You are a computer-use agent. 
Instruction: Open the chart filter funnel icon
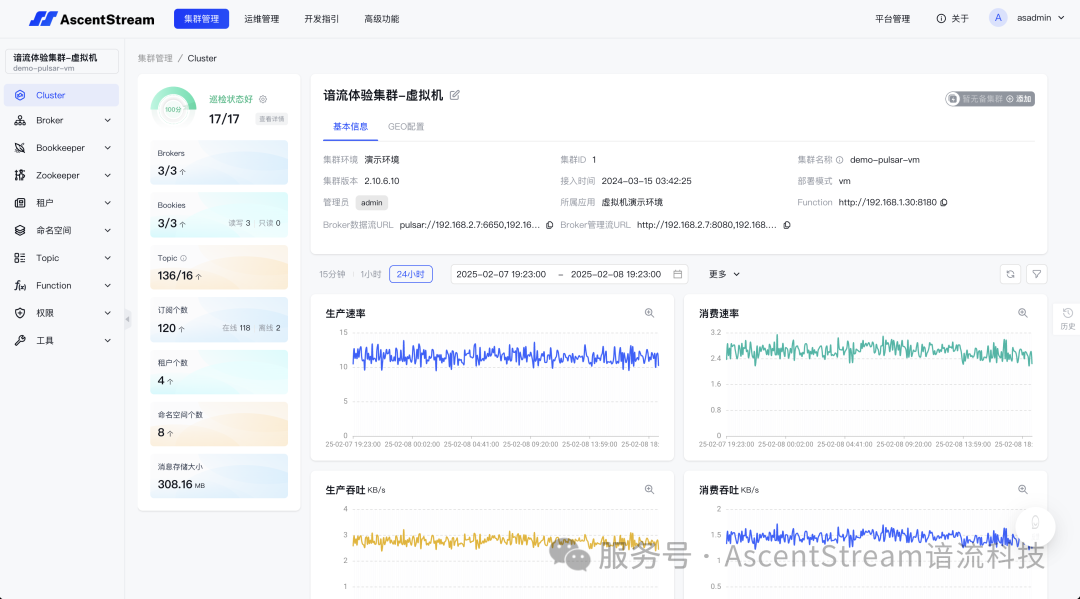(x=1036, y=273)
